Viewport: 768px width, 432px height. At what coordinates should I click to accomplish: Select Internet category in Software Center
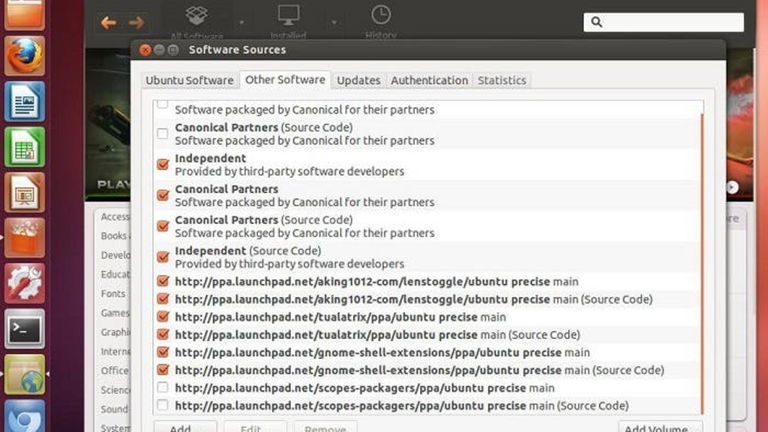(x=115, y=351)
